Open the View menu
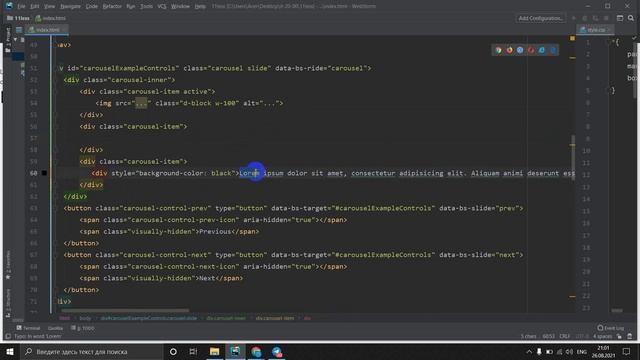This screenshot has height=360, width=640. tap(49, 7)
